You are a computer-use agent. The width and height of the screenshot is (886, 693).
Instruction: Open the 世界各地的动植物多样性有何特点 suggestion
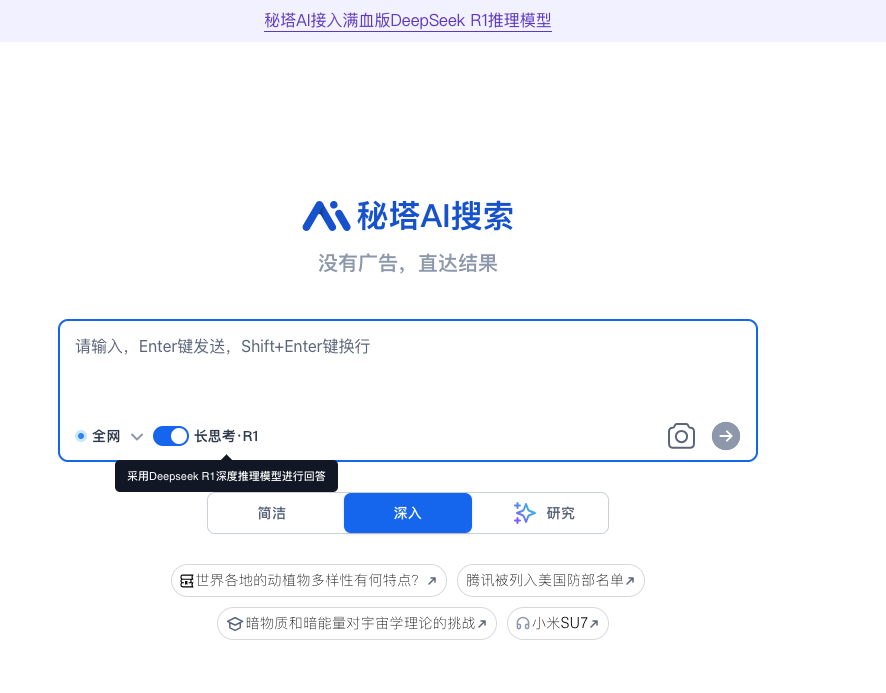(307, 580)
